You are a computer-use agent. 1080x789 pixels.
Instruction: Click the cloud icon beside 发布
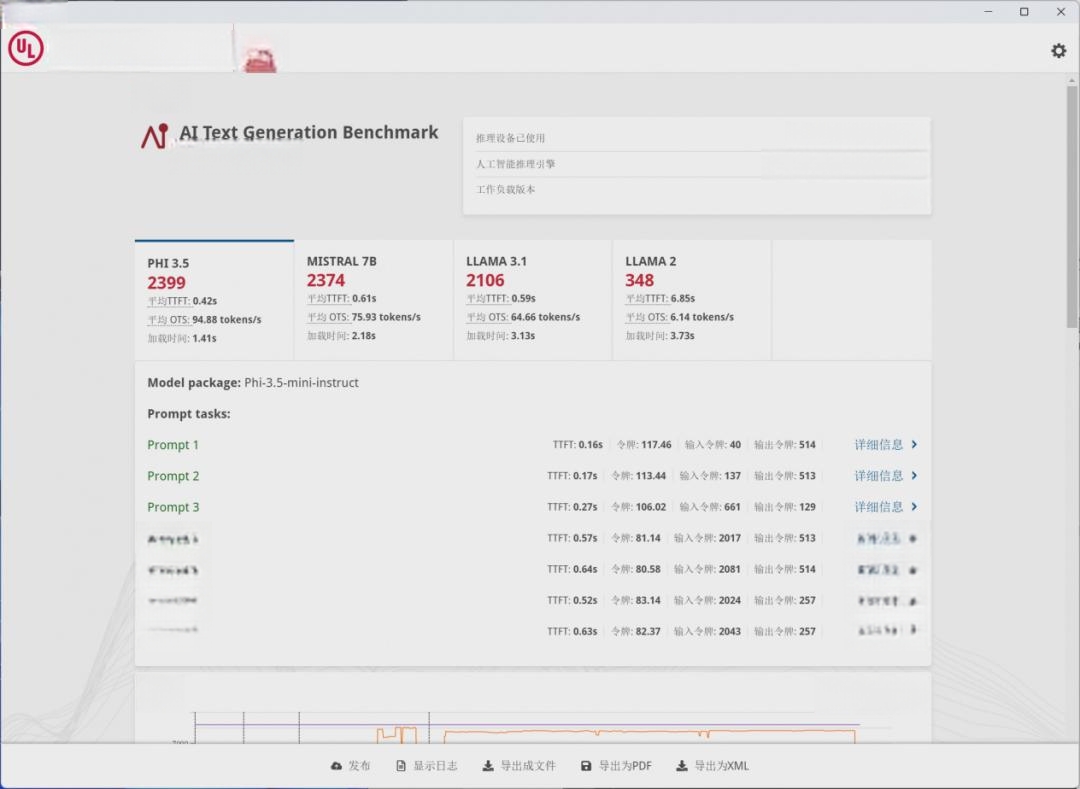click(336, 766)
